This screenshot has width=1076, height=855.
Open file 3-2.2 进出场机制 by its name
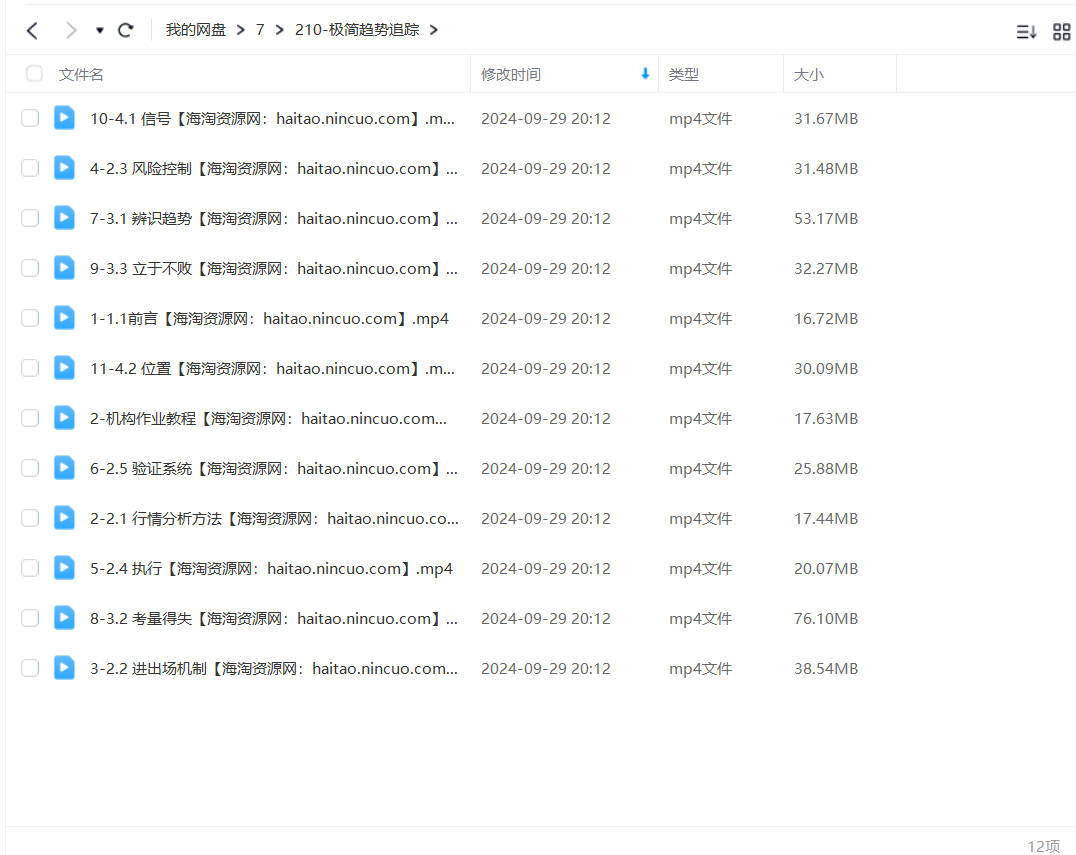[x=274, y=668]
